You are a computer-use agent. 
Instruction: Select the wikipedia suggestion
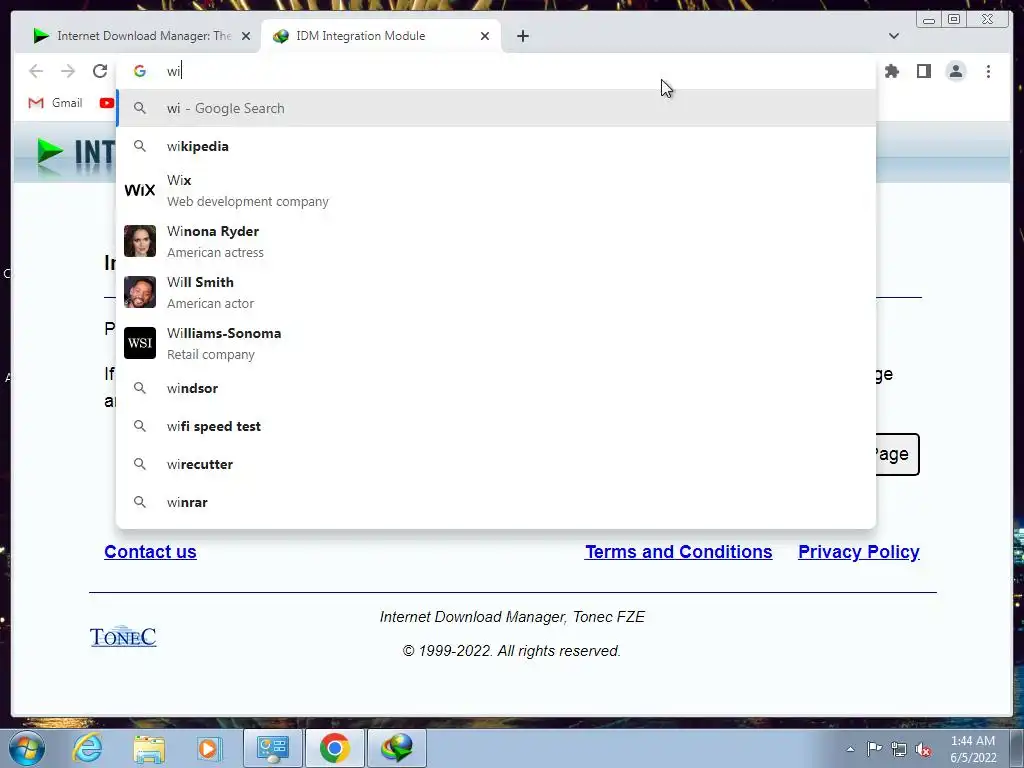496,146
